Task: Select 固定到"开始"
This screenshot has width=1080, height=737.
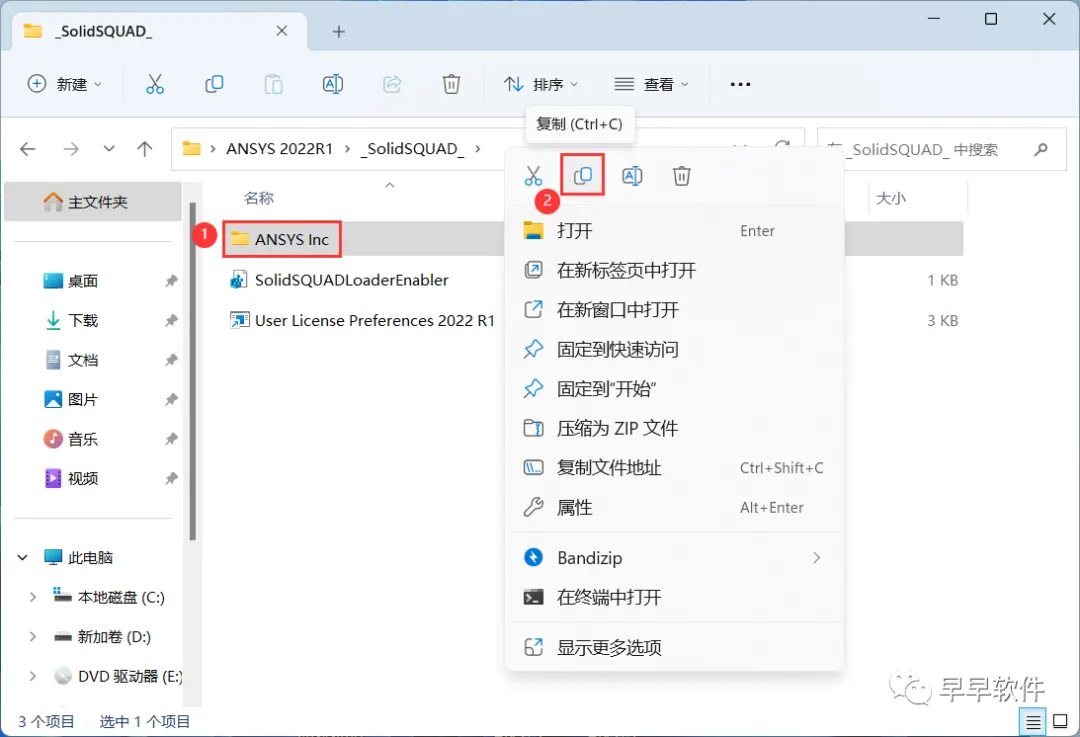Action: click(x=675, y=389)
